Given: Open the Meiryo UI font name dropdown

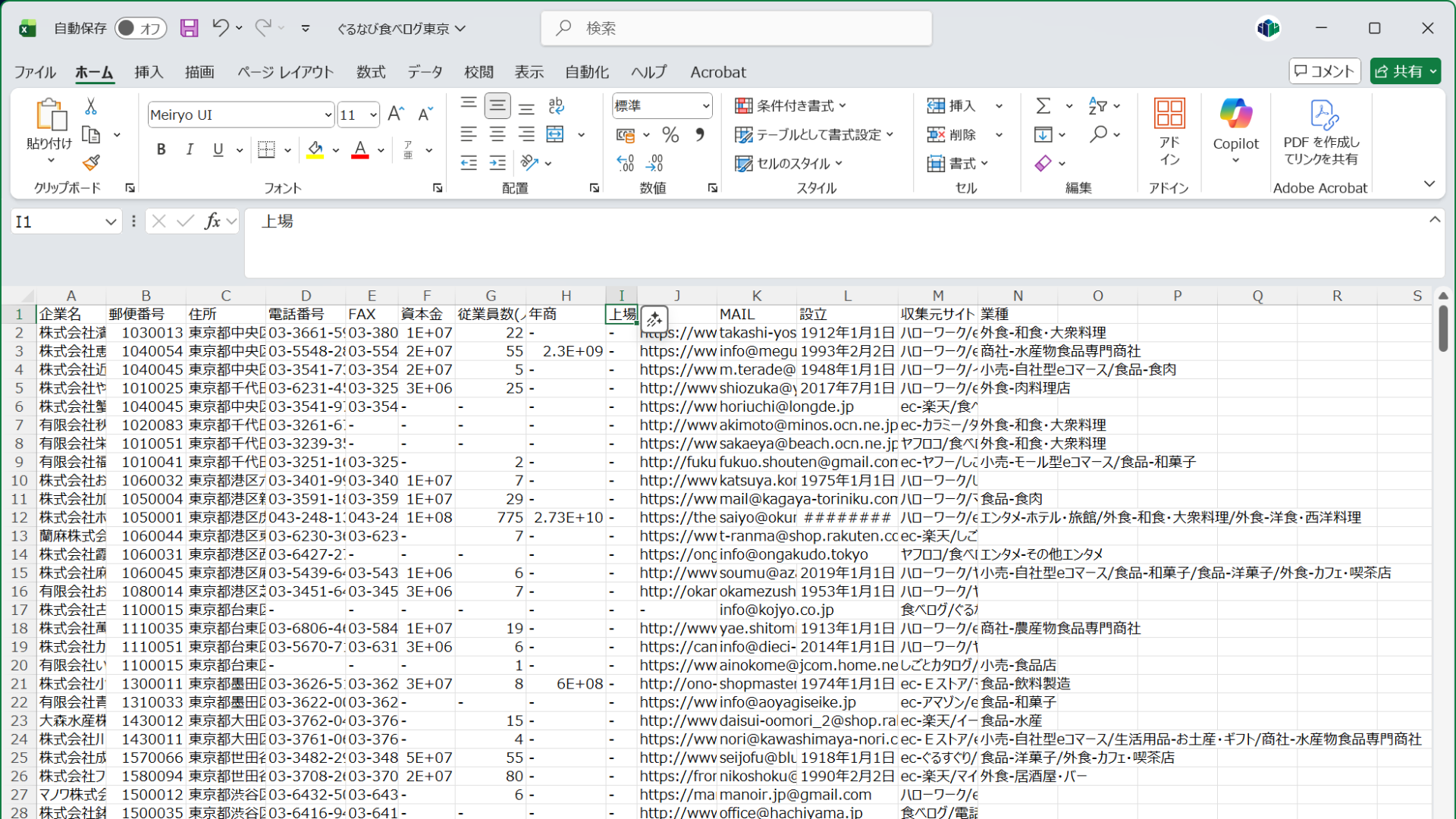Looking at the screenshot, I should (328, 115).
